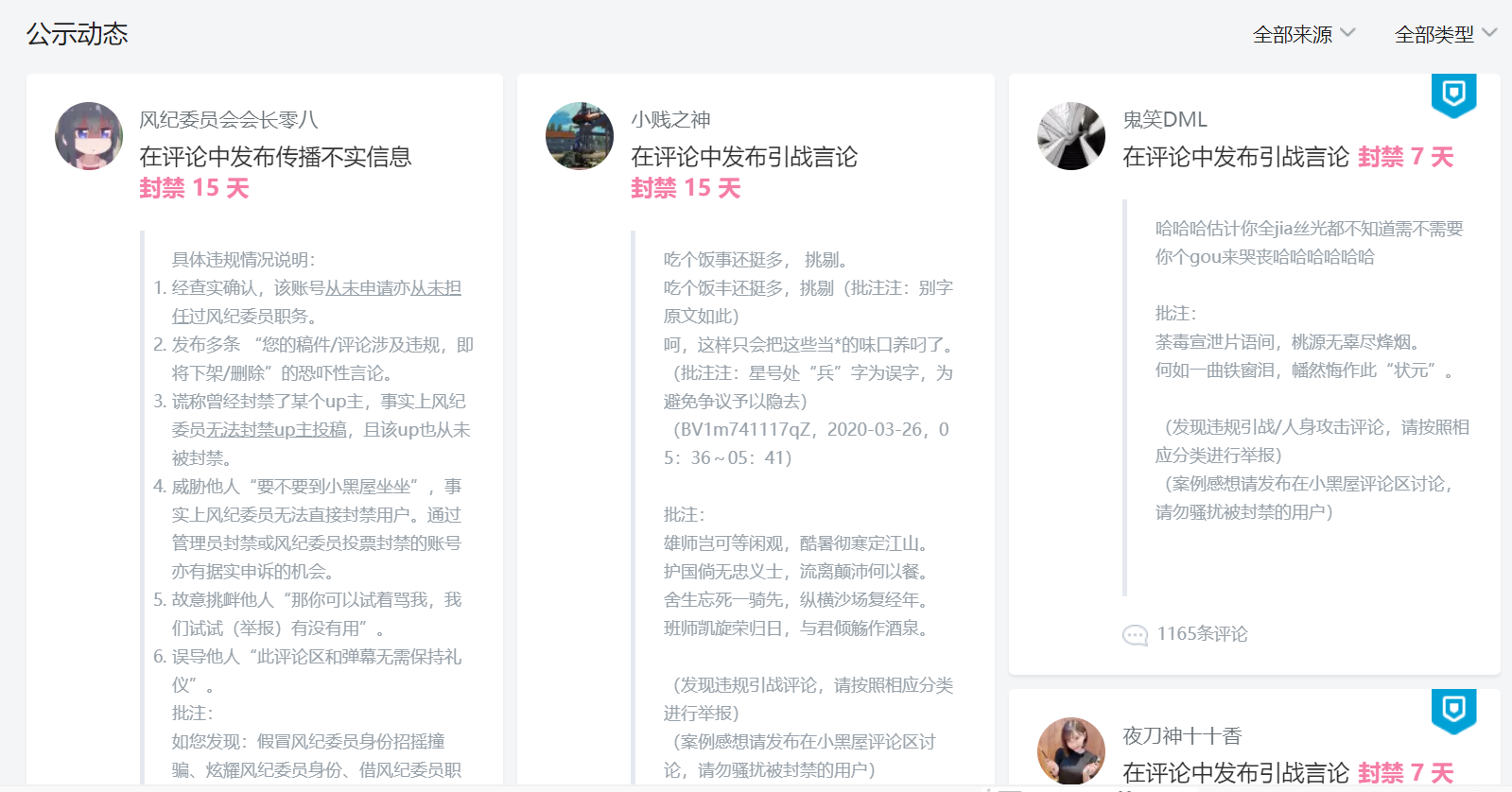Click username 夜刀神十十香
Screen dimensions: 1512x792
(x=1182, y=735)
